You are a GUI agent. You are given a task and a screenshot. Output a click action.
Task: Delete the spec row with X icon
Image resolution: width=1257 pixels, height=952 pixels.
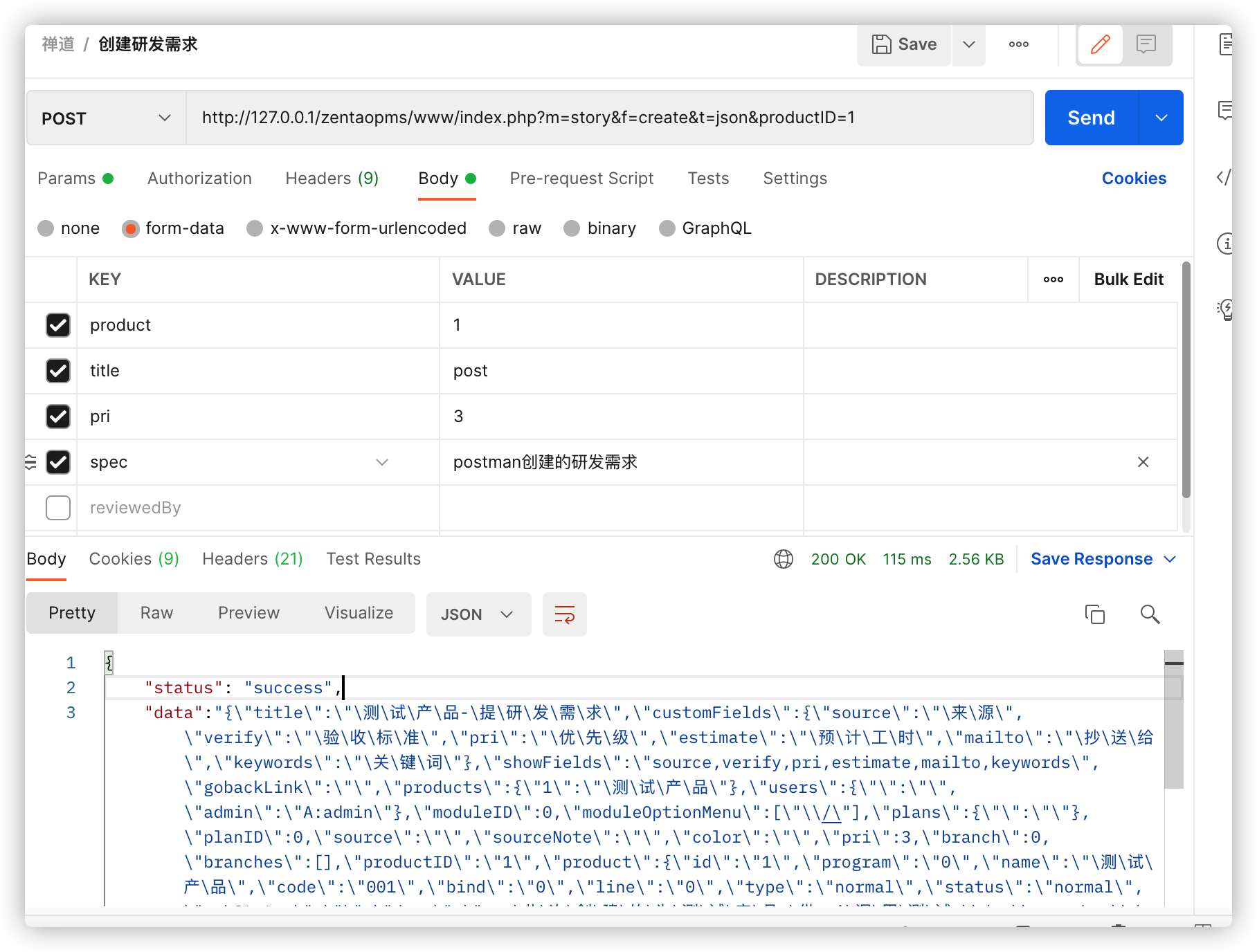1143,462
